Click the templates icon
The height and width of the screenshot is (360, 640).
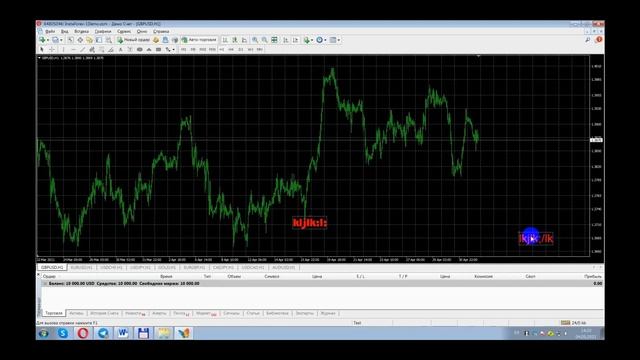pyautogui.click(x=333, y=40)
